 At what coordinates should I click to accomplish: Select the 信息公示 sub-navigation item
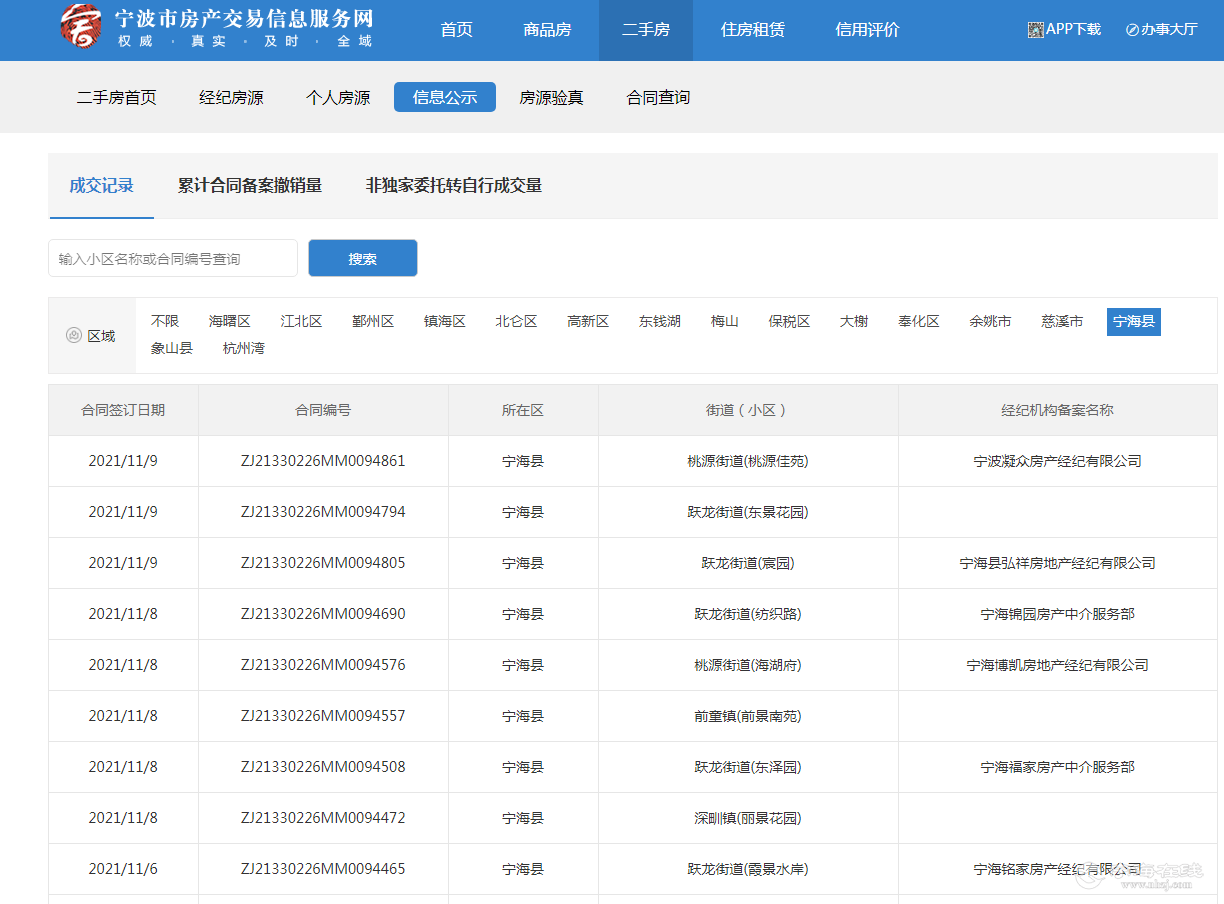[445, 97]
